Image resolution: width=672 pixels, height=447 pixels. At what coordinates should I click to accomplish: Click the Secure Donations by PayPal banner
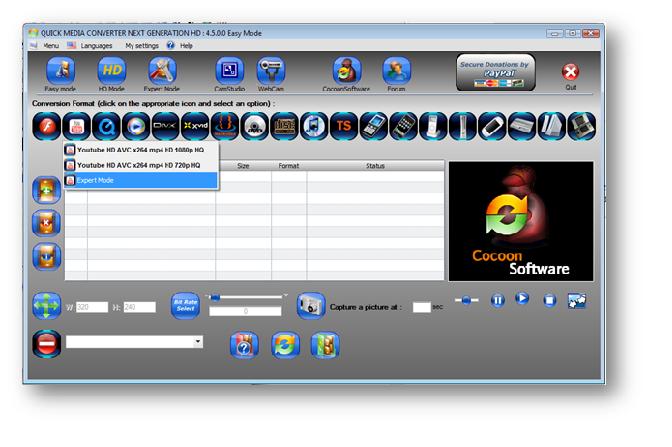pos(494,72)
